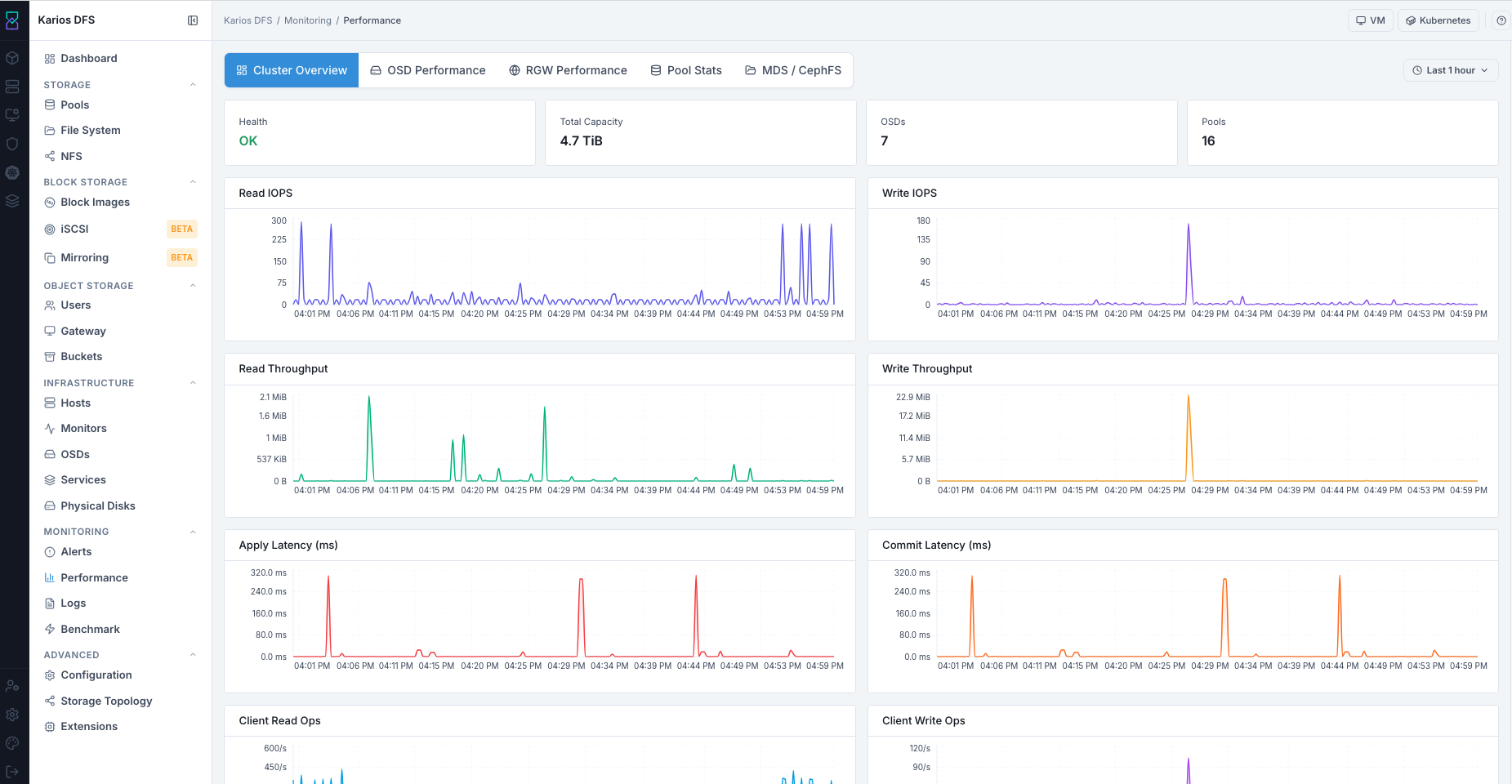This screenshot has height=784, width=1512.
Task: Open the Last 1 hour time range dropdown
Action: (x=1451, y=70)
